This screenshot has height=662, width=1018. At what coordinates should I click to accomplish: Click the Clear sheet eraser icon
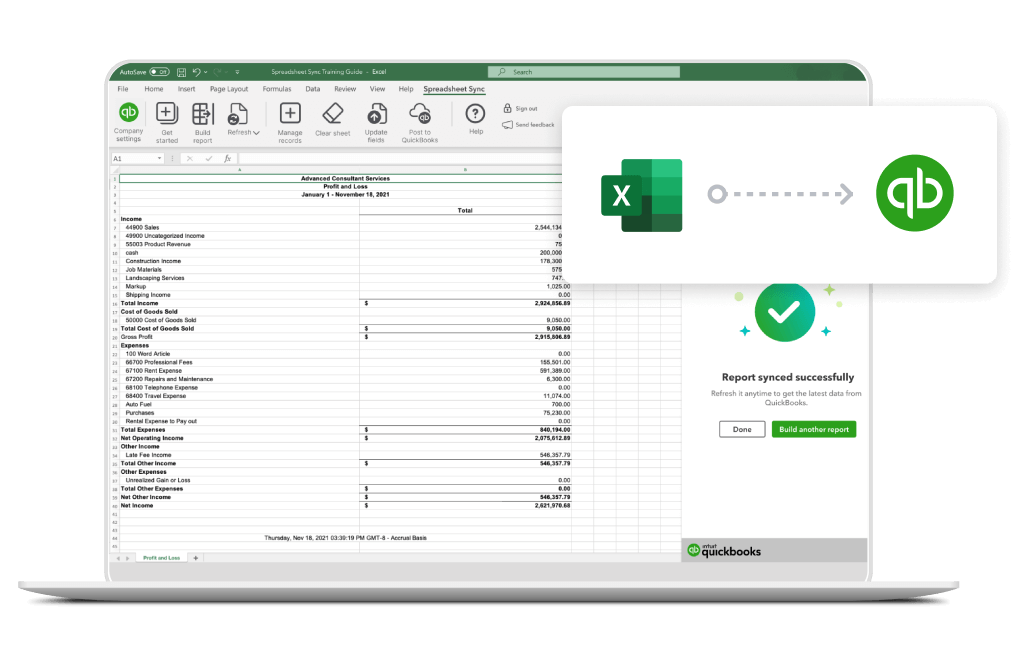(333, 114)
